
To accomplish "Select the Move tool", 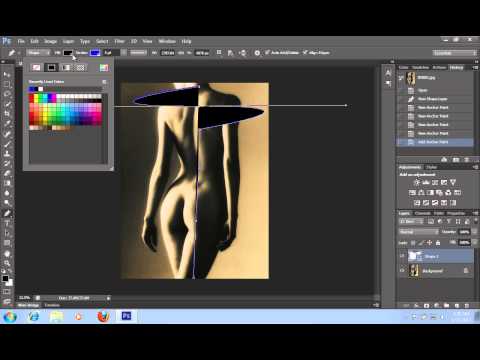I will 7,74.
